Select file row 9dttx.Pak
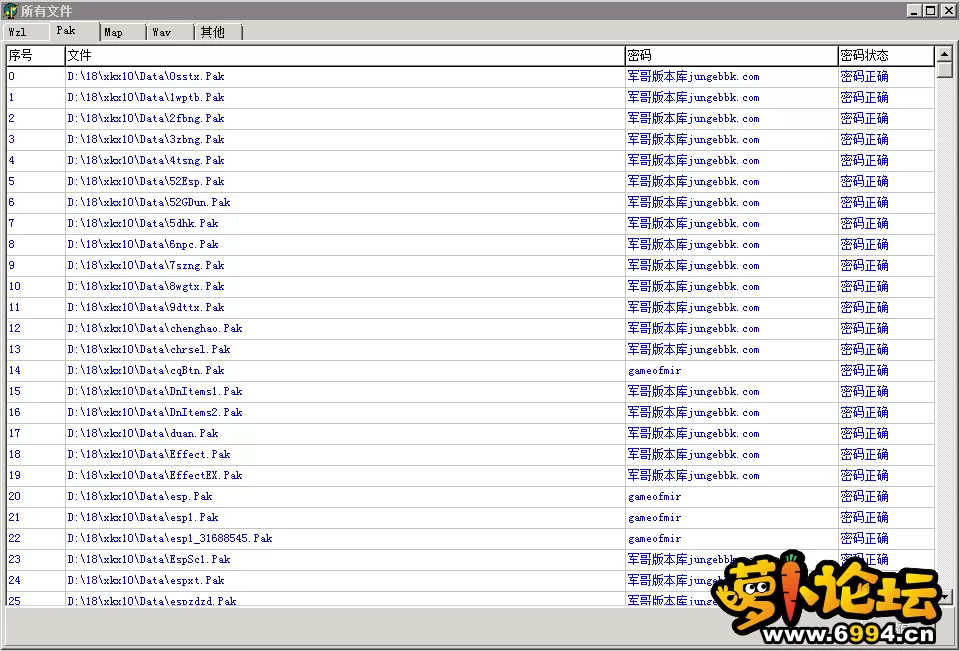 point(470,307)
